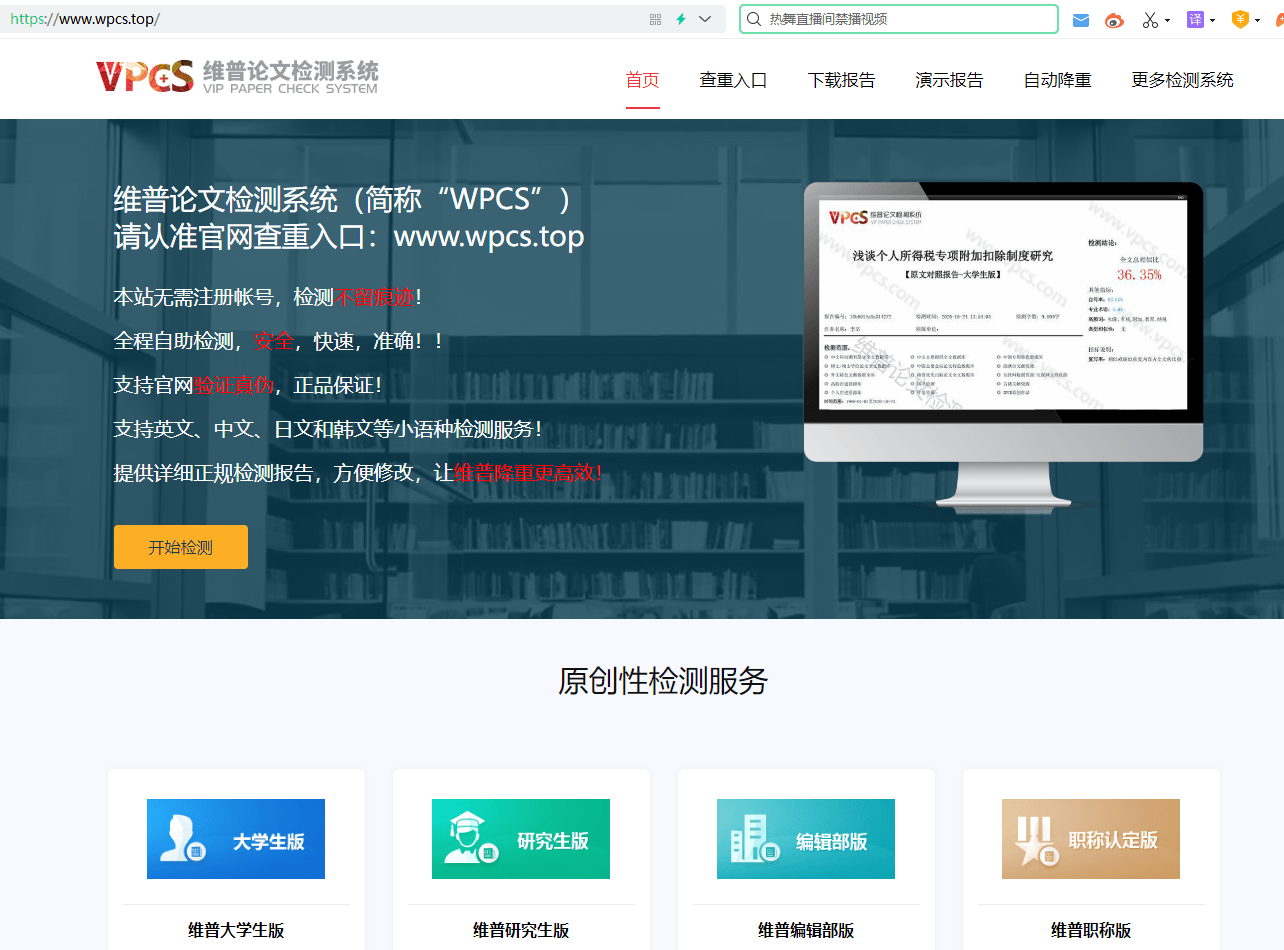Click the red 维普降重更高效 text
Image resolution: width=1284 pixels, height=950 pixels.
click(x=527, y=473)
